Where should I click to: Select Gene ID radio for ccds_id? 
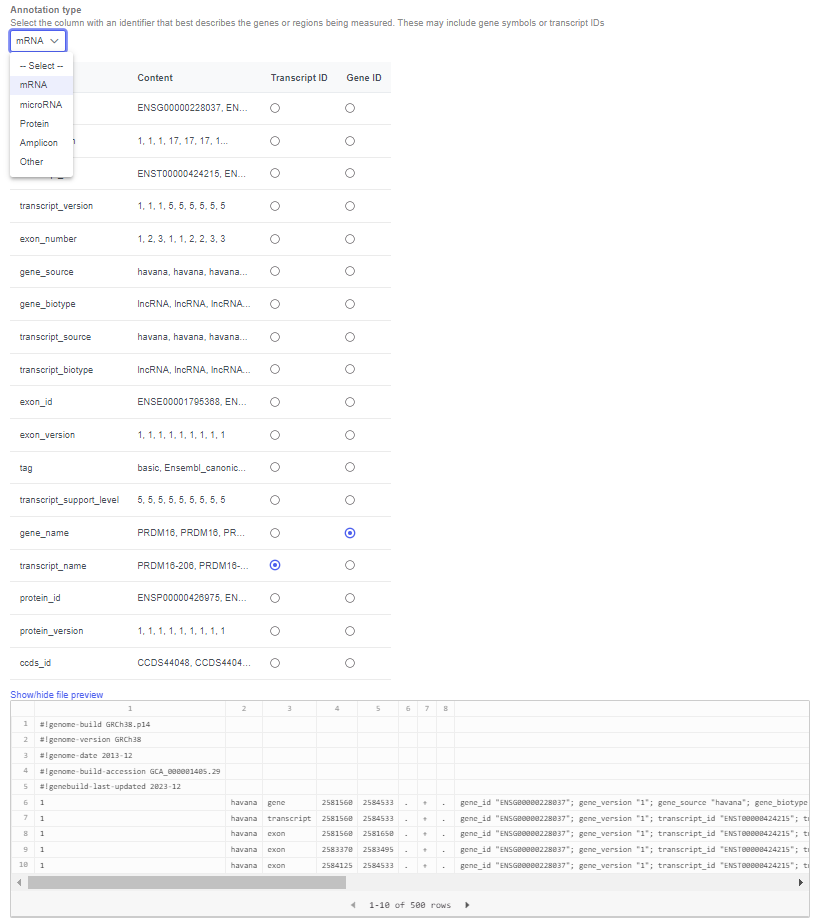349,663
